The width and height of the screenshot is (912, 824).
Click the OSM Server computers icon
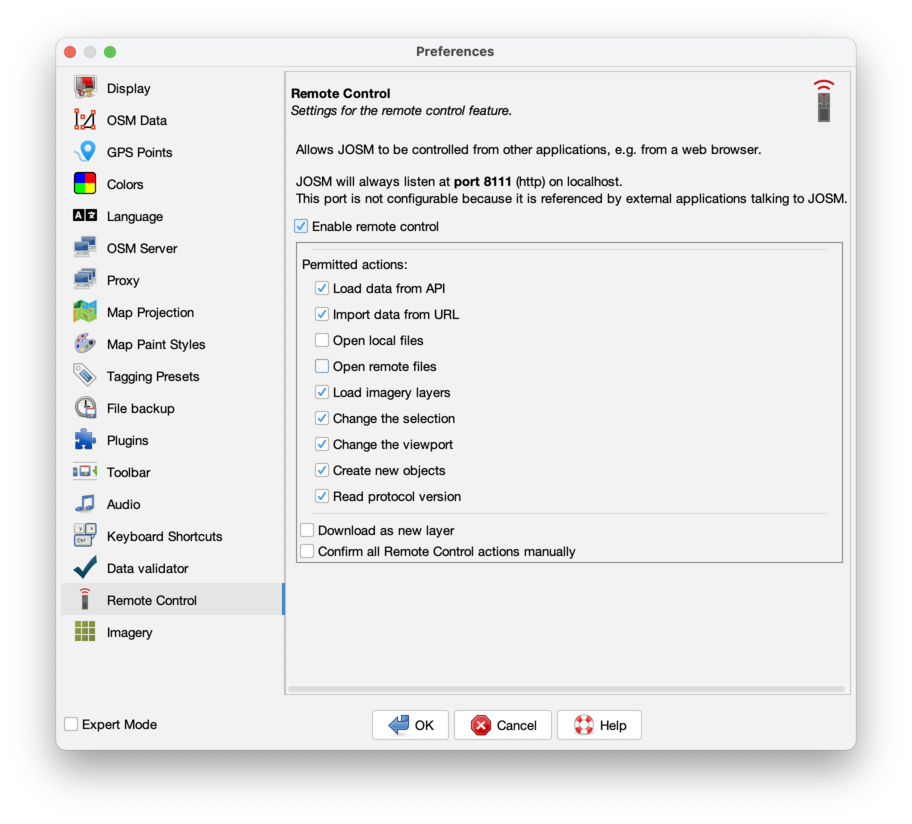pyautogui.click(x=85, y=248)
